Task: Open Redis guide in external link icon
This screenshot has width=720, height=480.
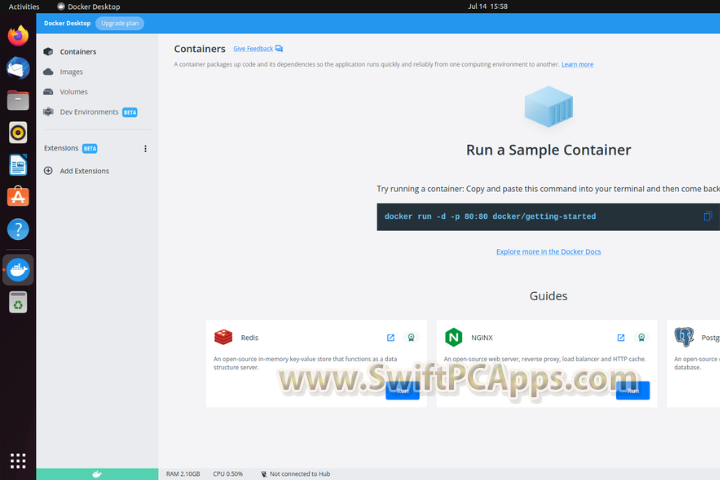Action: (390, 338)
